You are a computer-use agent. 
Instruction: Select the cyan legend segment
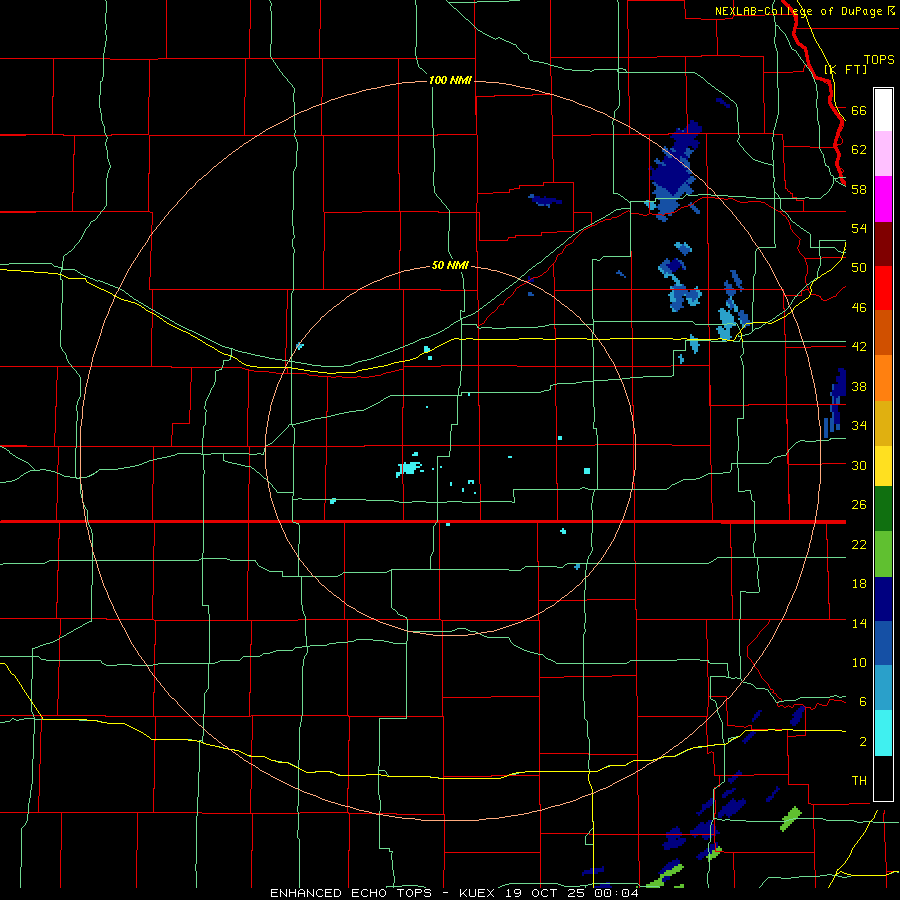[x=883, y=733]
